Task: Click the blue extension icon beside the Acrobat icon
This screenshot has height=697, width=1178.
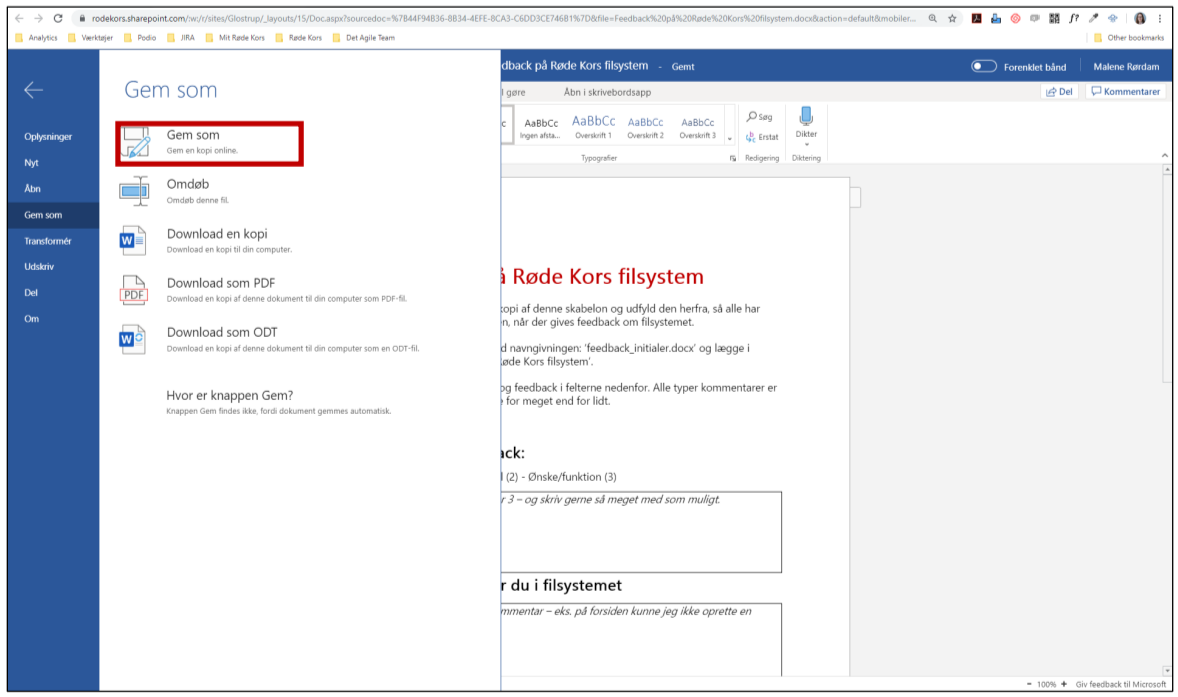Action: [x=995, y=18]
